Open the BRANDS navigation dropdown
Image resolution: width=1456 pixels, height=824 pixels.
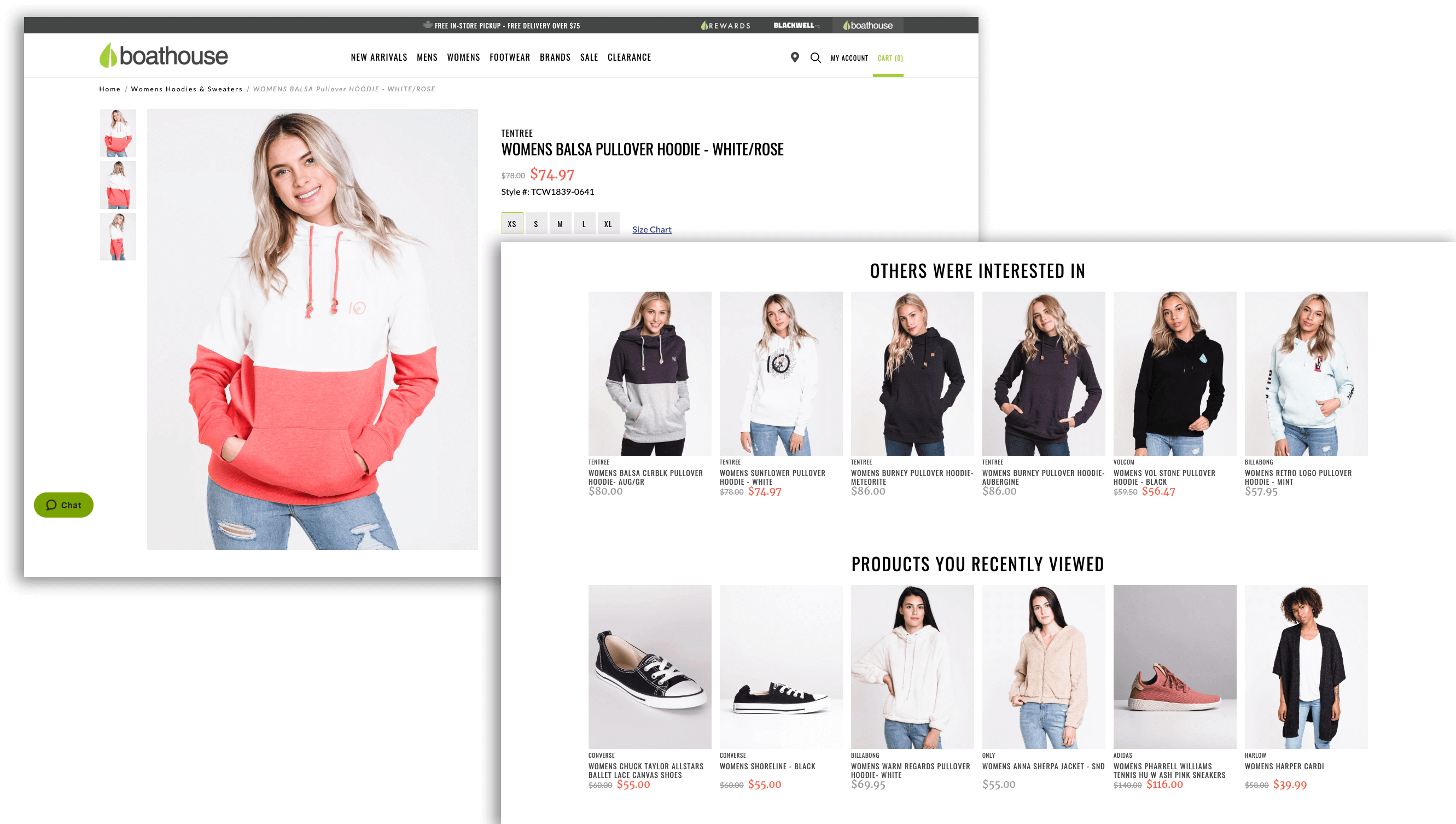pos(554,57)
